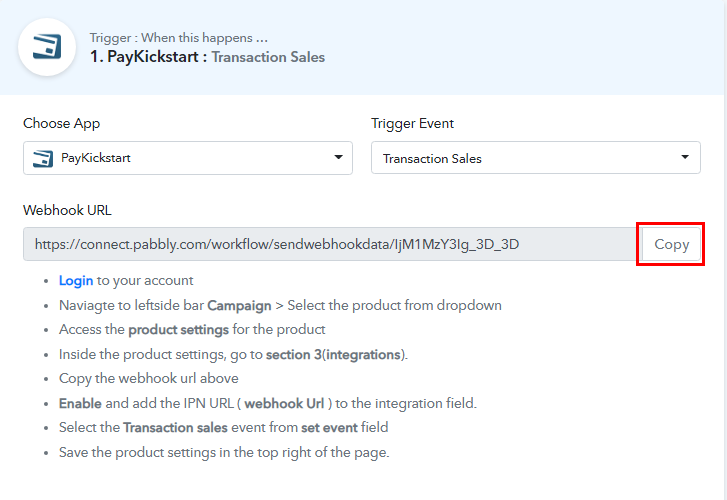The width and height of the screenshot is (727, 500).
Task: Click the Transaction Sales value in Trigger Event
Action: pos(432,159)
